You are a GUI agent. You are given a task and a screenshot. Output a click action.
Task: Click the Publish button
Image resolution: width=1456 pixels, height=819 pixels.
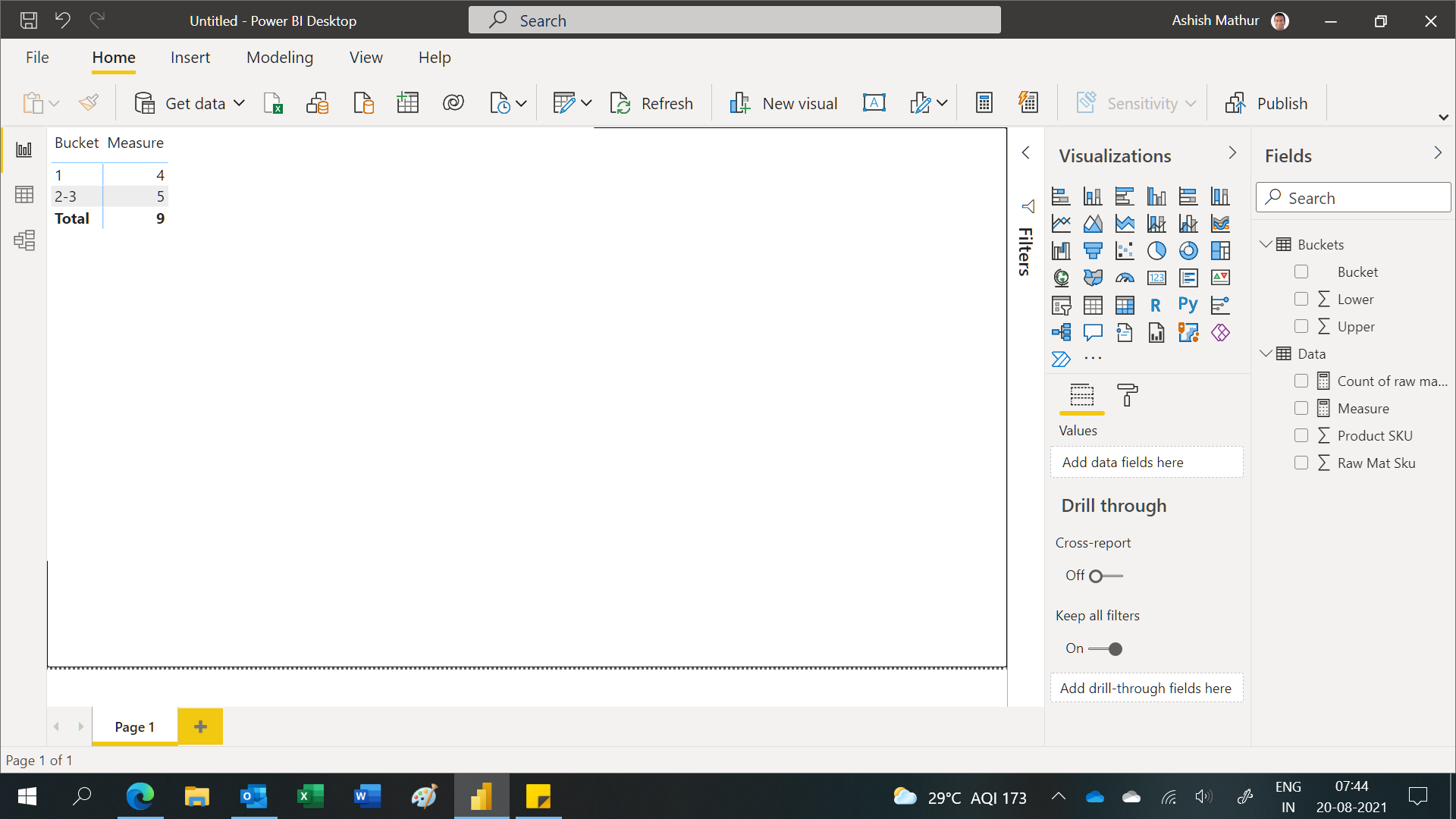pos(1266,103)
